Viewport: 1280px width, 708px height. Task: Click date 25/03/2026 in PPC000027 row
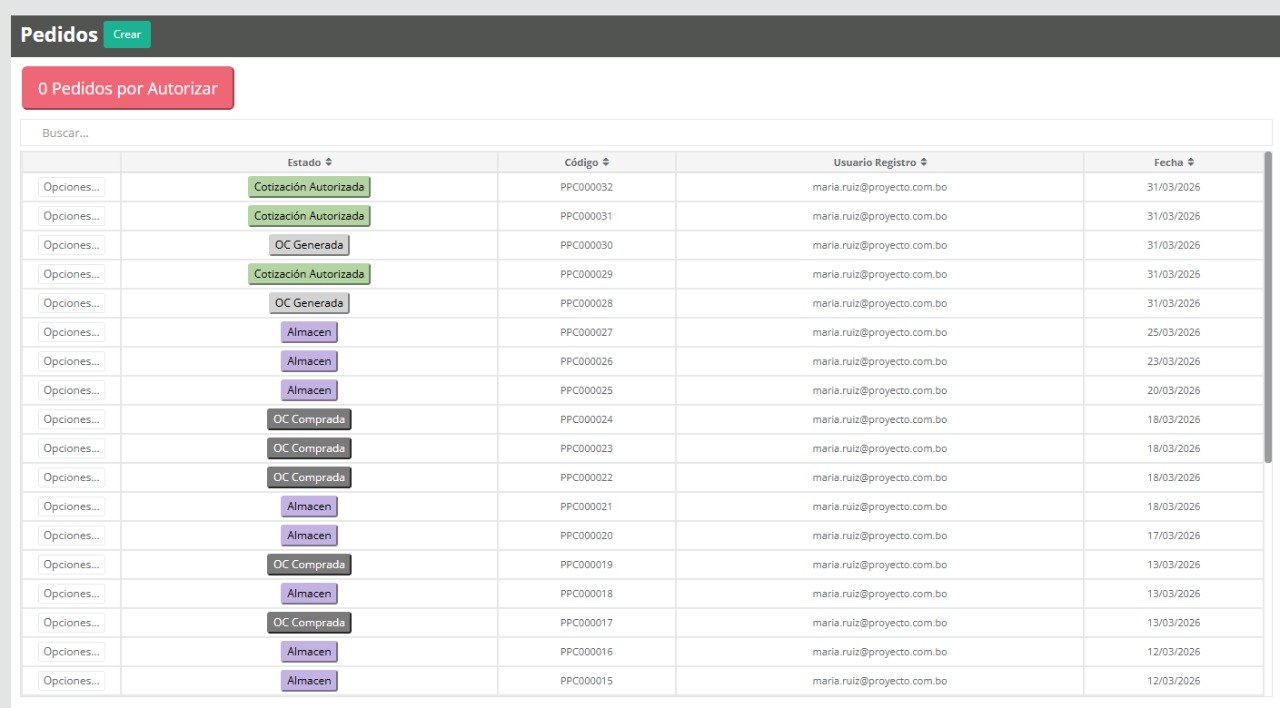click(x=1173, y=332)
